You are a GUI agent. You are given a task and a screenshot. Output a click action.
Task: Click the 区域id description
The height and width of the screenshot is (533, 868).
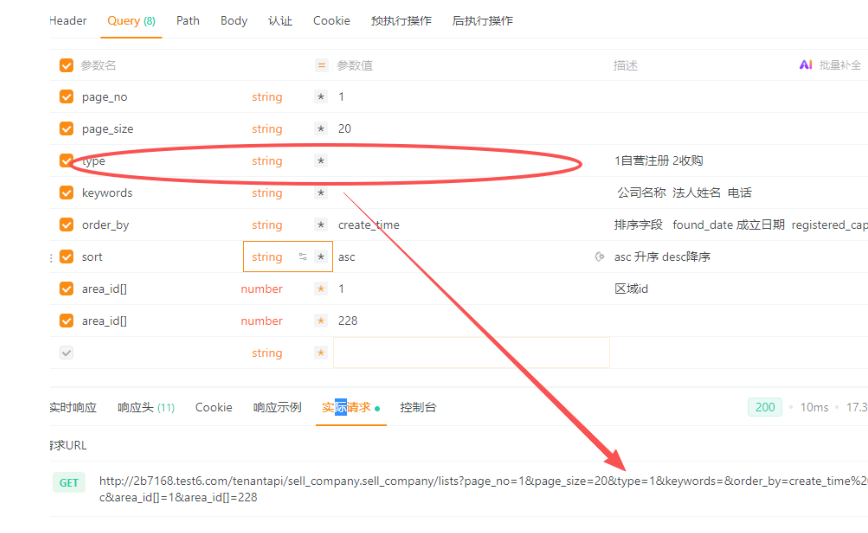pos(631,289)
